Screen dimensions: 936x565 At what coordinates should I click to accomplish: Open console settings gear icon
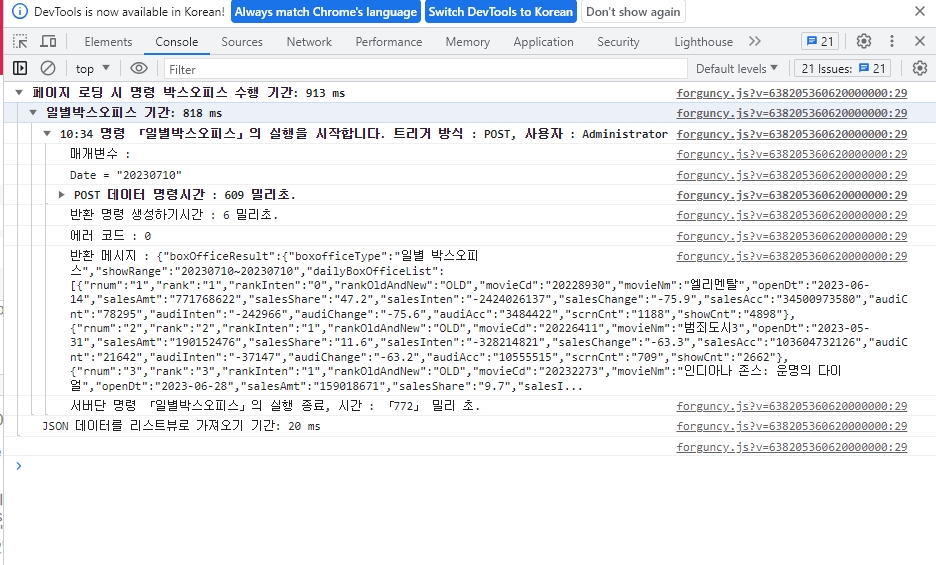point(920,68)
